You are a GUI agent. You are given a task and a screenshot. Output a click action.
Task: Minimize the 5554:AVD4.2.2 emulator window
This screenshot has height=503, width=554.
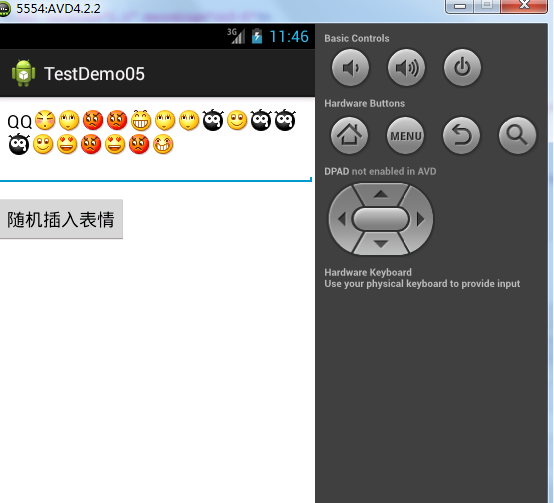coord(459,6)
